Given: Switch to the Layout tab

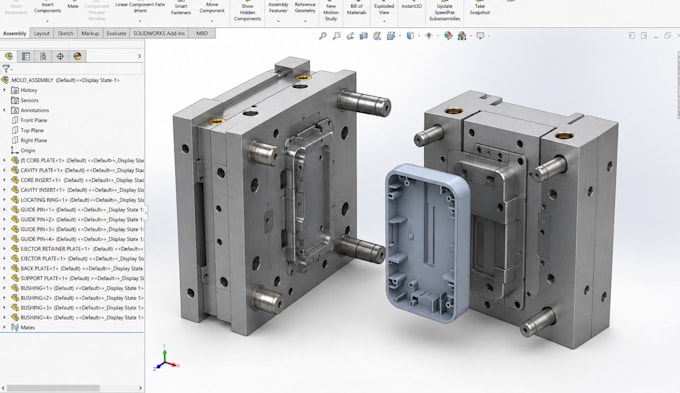Looking at the screenshot, I should 42,33.
